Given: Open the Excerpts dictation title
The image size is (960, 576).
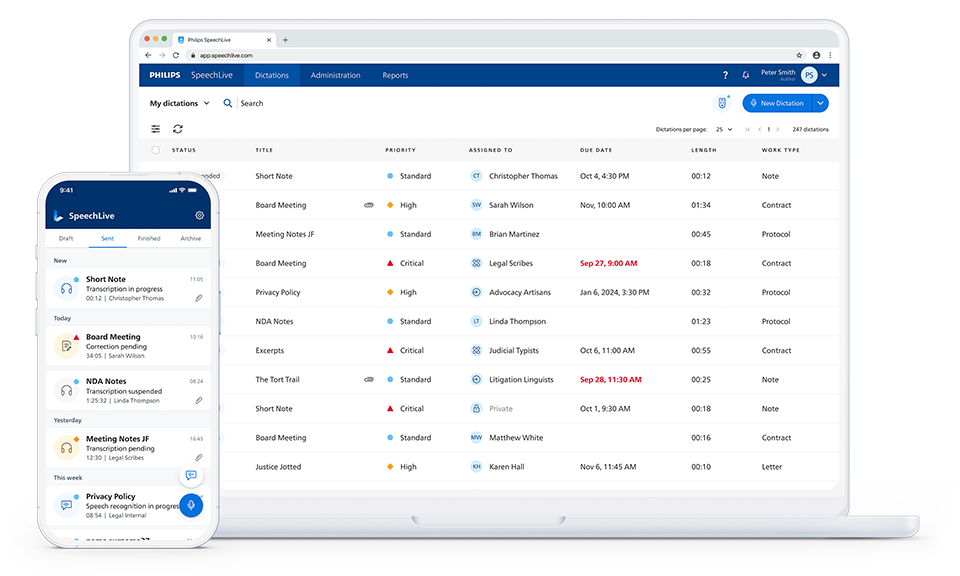Looking at the screenshot, I should (269, 351).
